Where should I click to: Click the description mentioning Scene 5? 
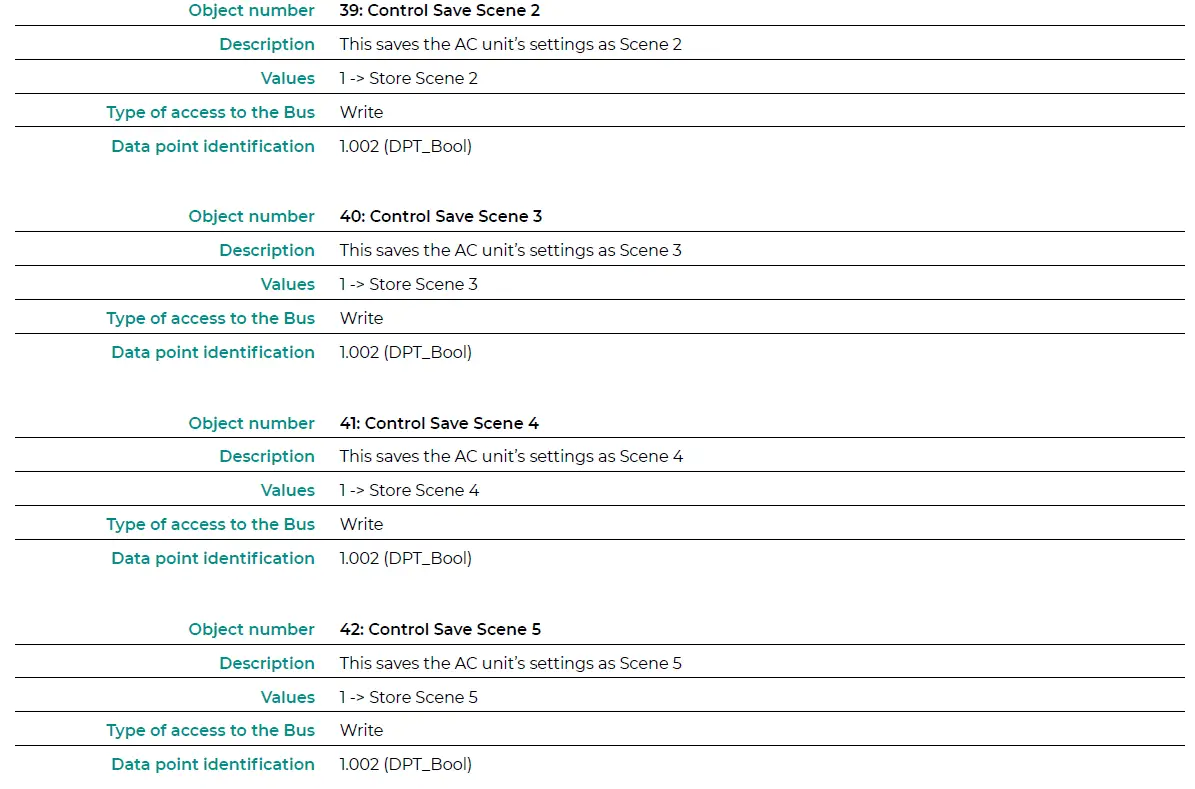[x=511, y=663]
